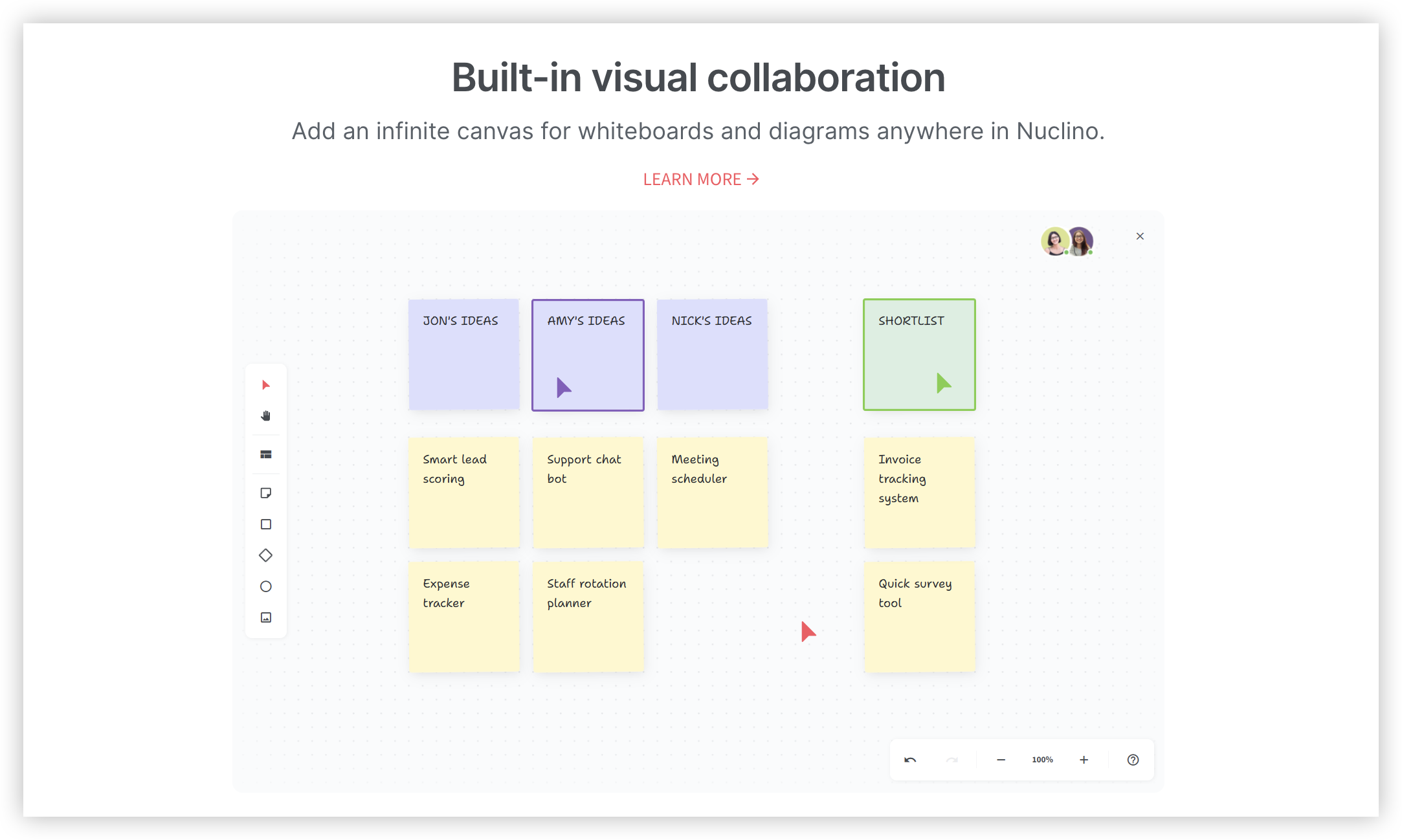Follow the LEARN MORE link

[700, 179]
